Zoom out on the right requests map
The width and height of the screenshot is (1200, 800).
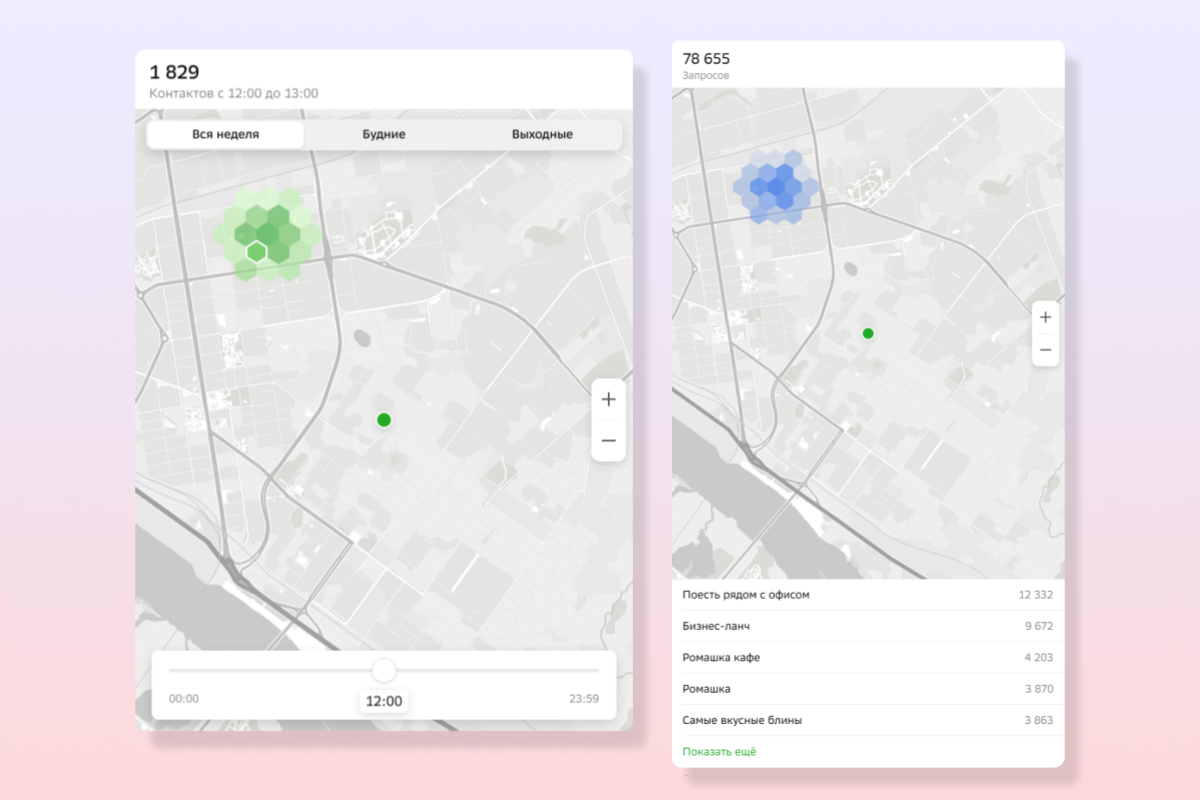coord(1045,350)
